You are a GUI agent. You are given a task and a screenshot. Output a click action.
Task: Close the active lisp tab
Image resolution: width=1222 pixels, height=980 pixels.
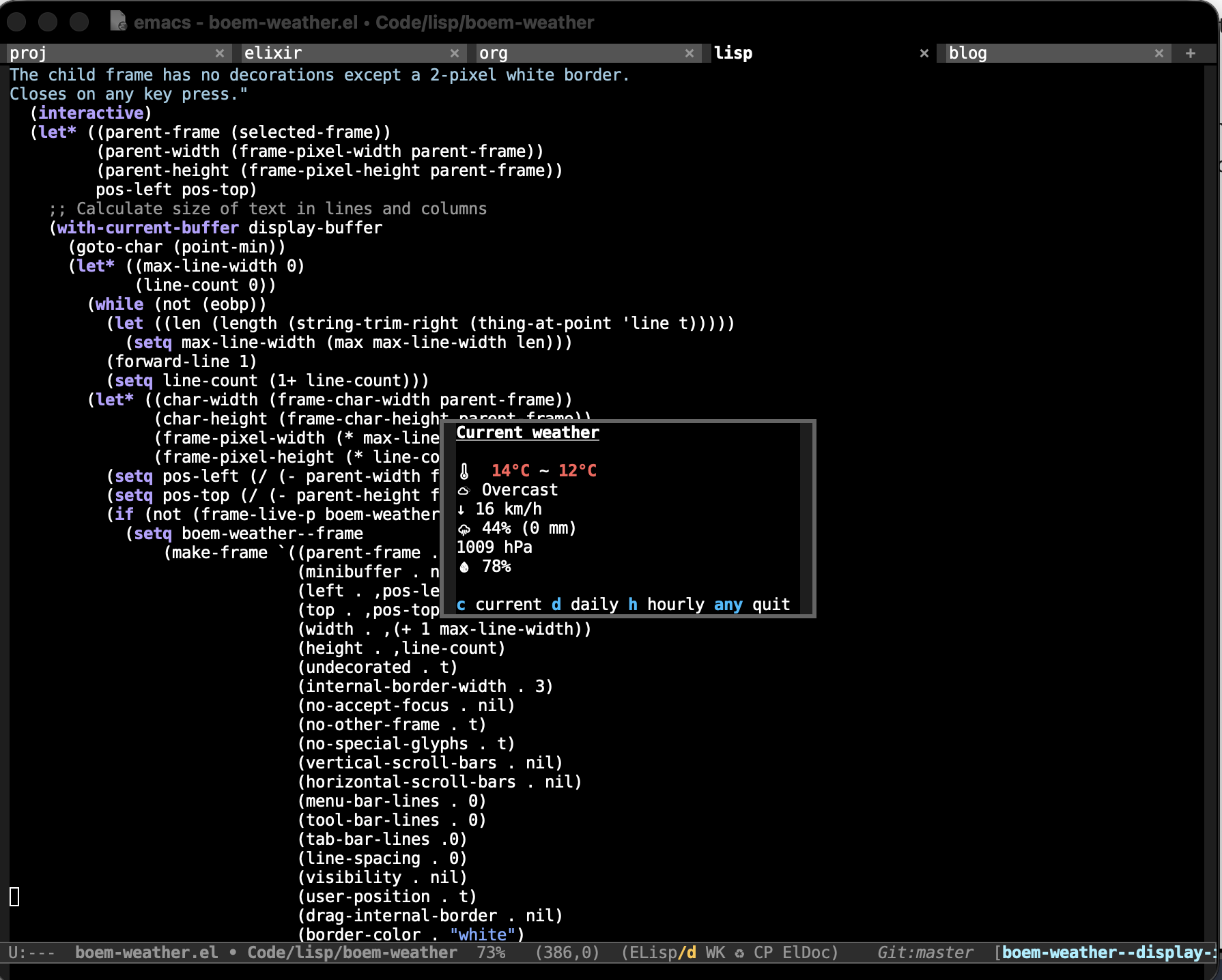924,53
